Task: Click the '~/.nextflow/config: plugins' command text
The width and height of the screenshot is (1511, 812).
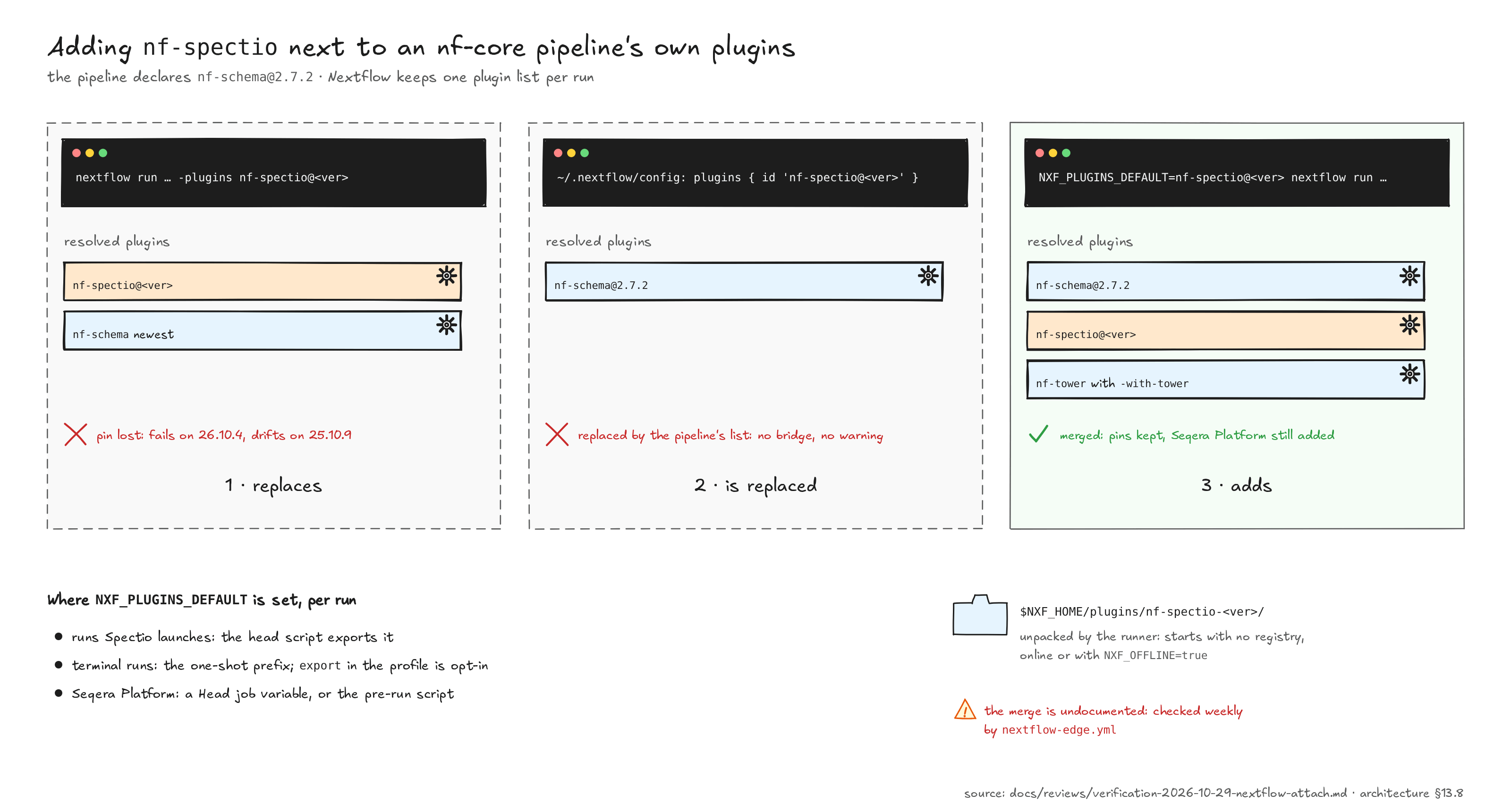Action: click(x=737, y=178)
